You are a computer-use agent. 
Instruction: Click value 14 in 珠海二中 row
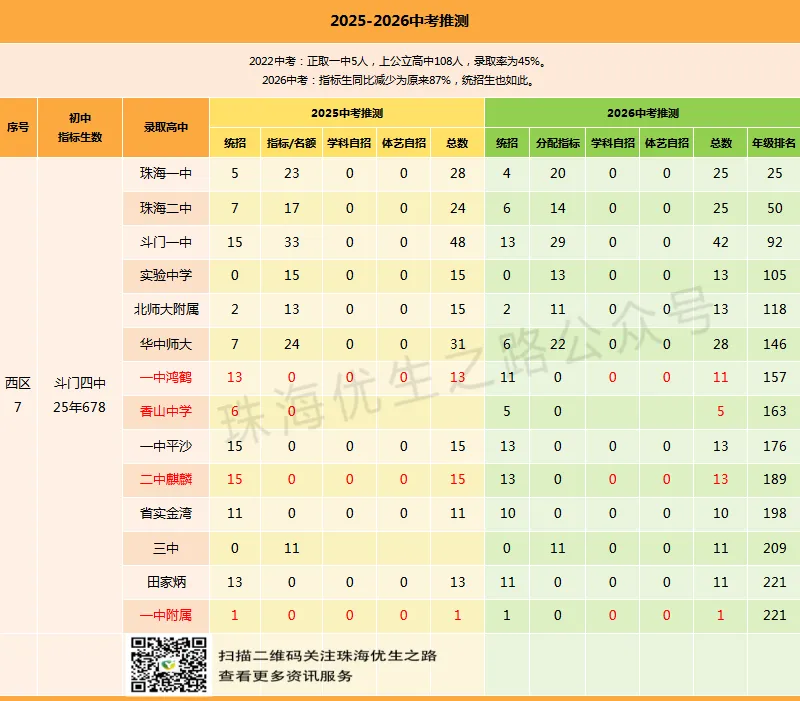click(x=558, y=208)
